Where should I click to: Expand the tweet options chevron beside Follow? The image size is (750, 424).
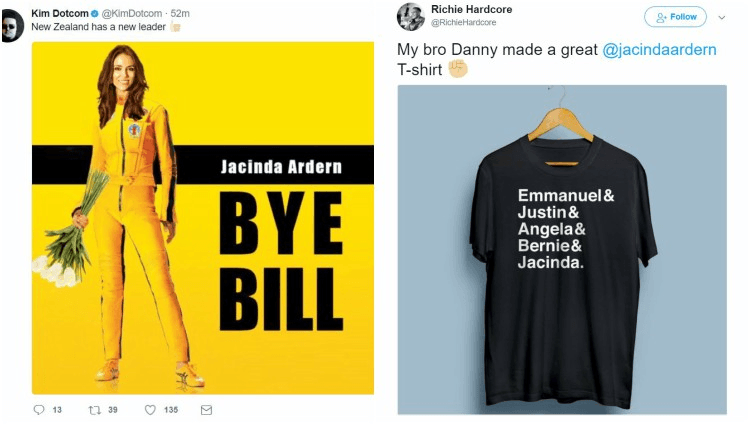(722, 18)
